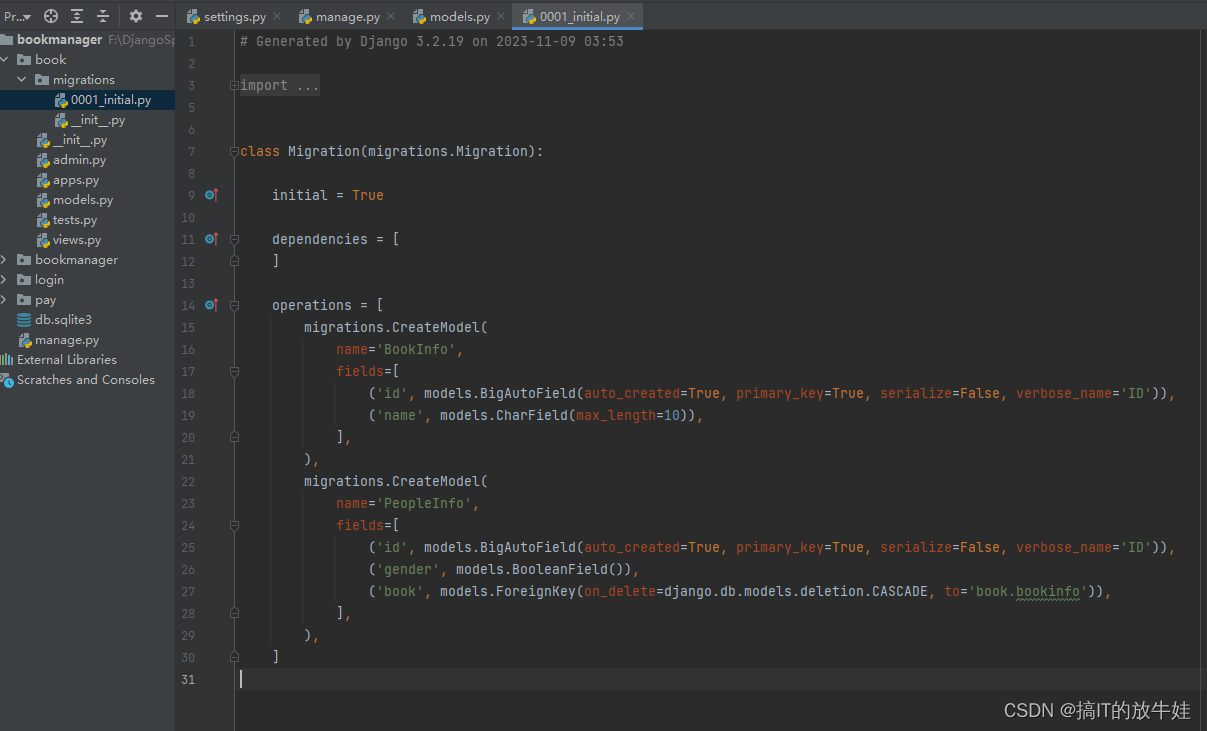This screenshot has height=731, width=1207.
Task: Fold the PeopleInfo 'fields=[' block on line 24
Action: [x=234, y=526]
